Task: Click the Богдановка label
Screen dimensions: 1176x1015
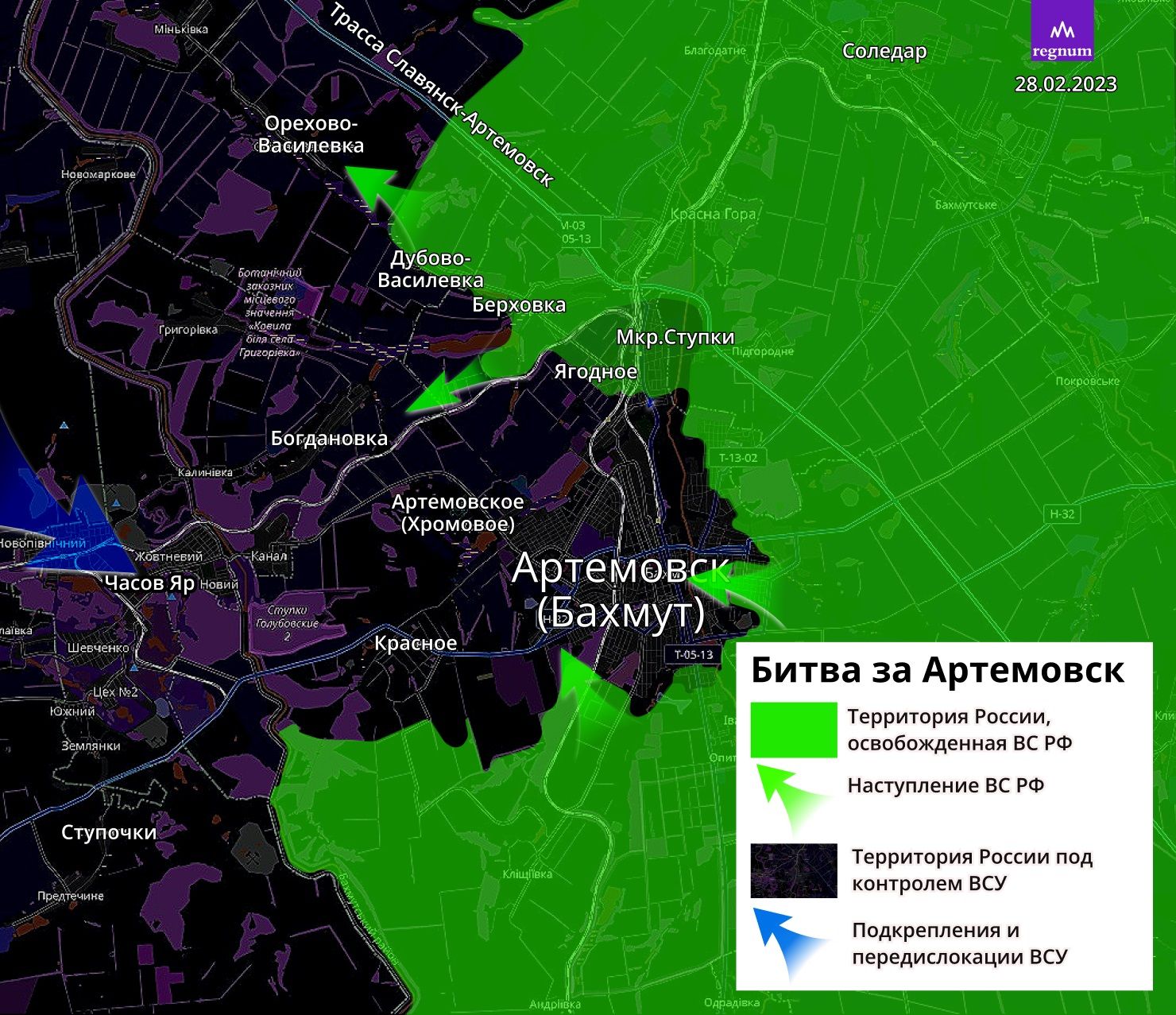Action: click(x=329, y=438)
